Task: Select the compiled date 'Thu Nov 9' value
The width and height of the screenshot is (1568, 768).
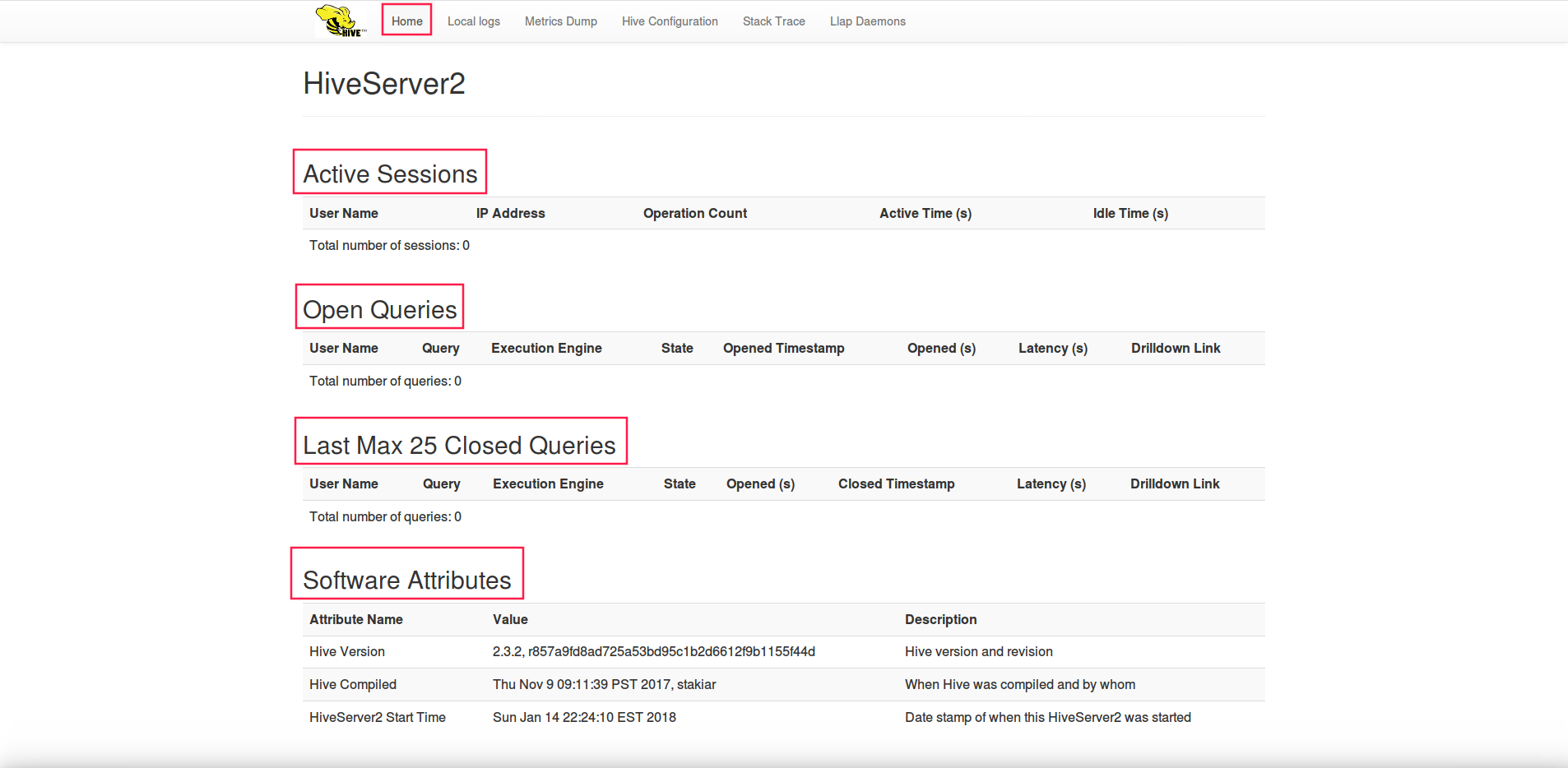Action: [604, 684]
